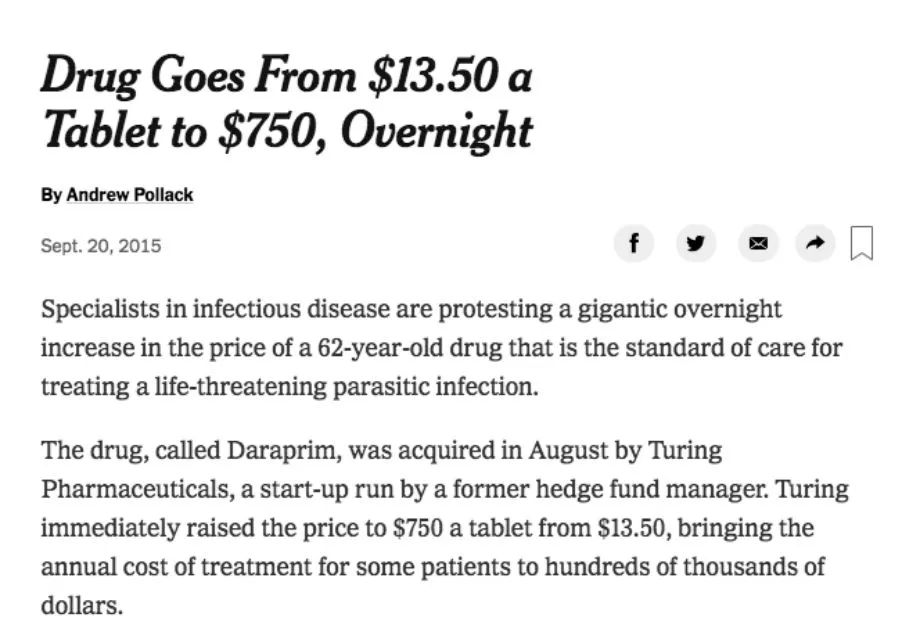Tweet the article via Twitter icon
This screenshot has height=628, width=902.
(695, 243)
